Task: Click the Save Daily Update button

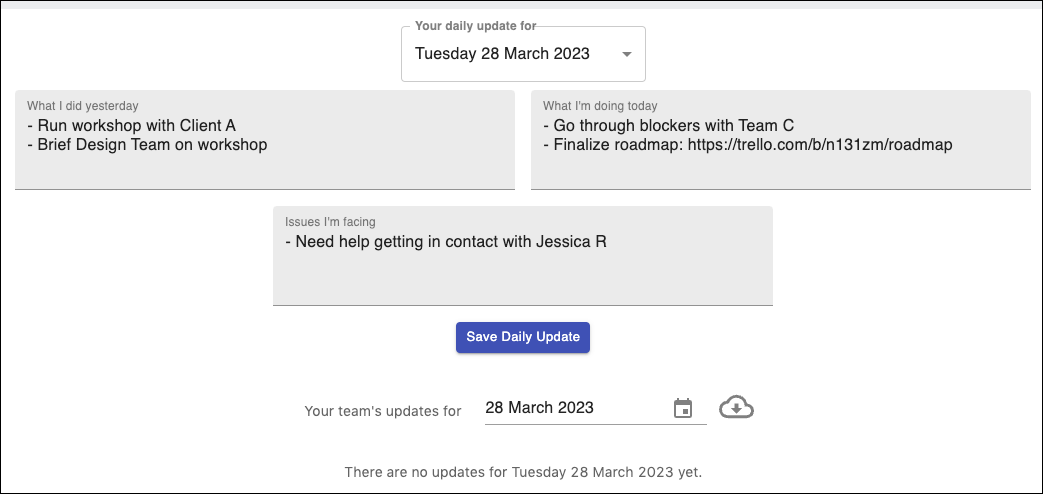Action: pos(523,337)
